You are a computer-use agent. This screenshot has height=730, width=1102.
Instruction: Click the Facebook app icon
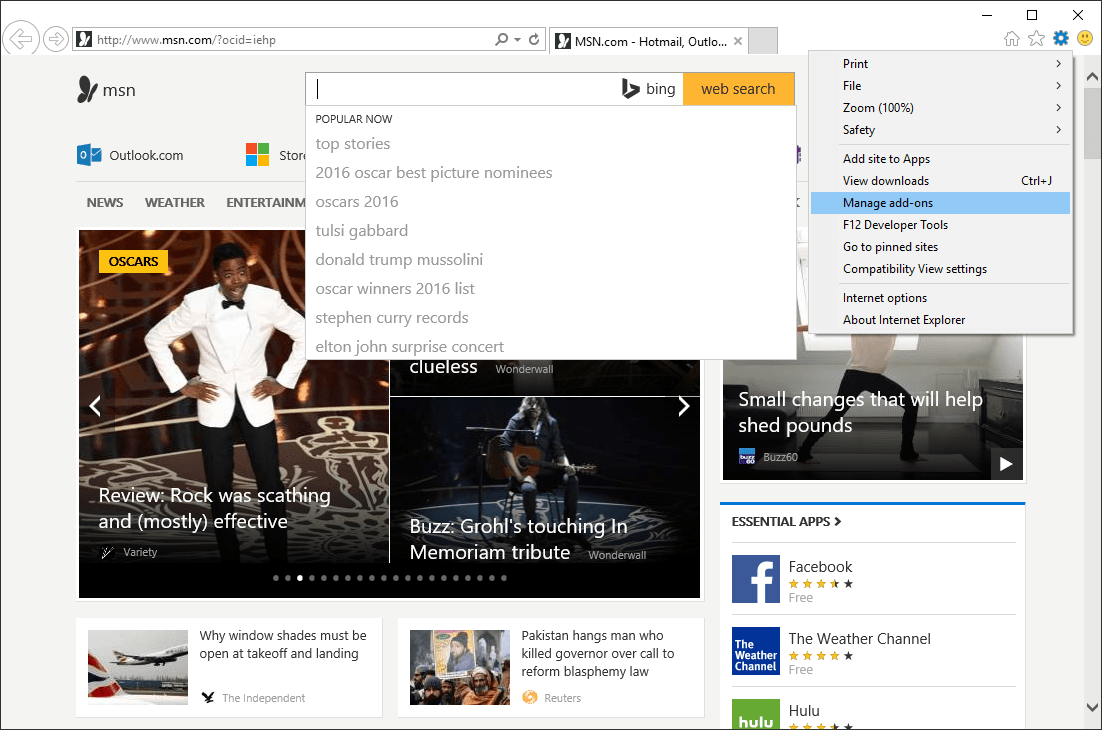click(x=756, y=579)
